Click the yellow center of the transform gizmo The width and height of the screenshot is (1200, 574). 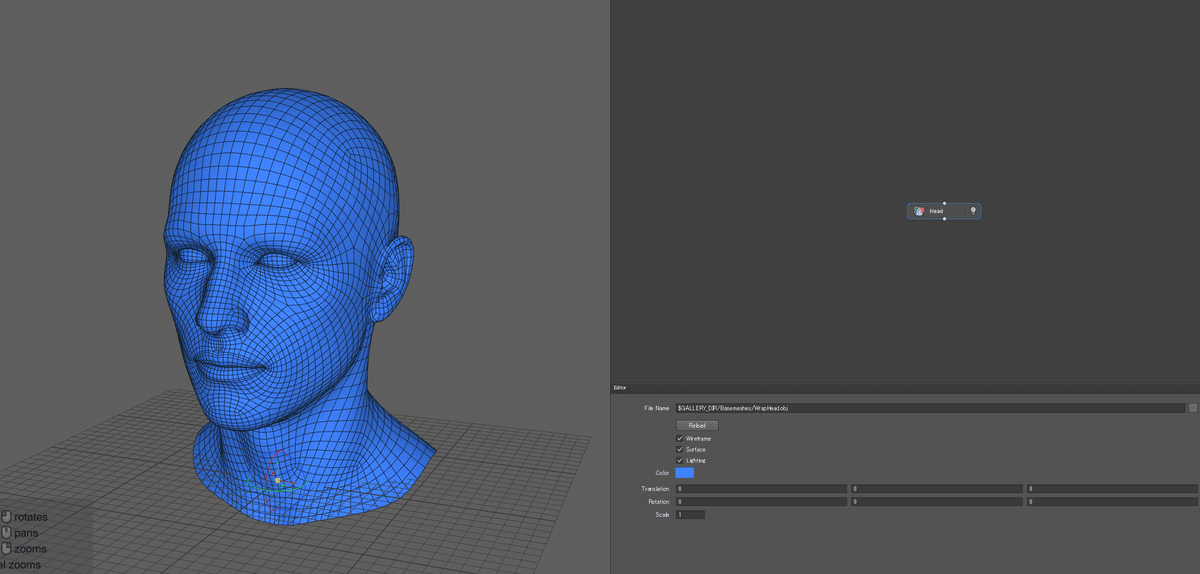tap(277, 480)
